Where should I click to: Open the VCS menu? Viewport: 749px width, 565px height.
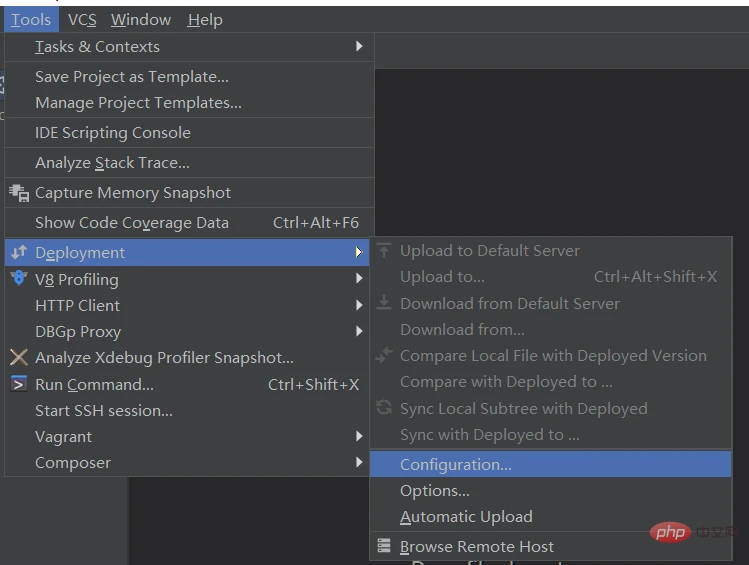[82, 20]
